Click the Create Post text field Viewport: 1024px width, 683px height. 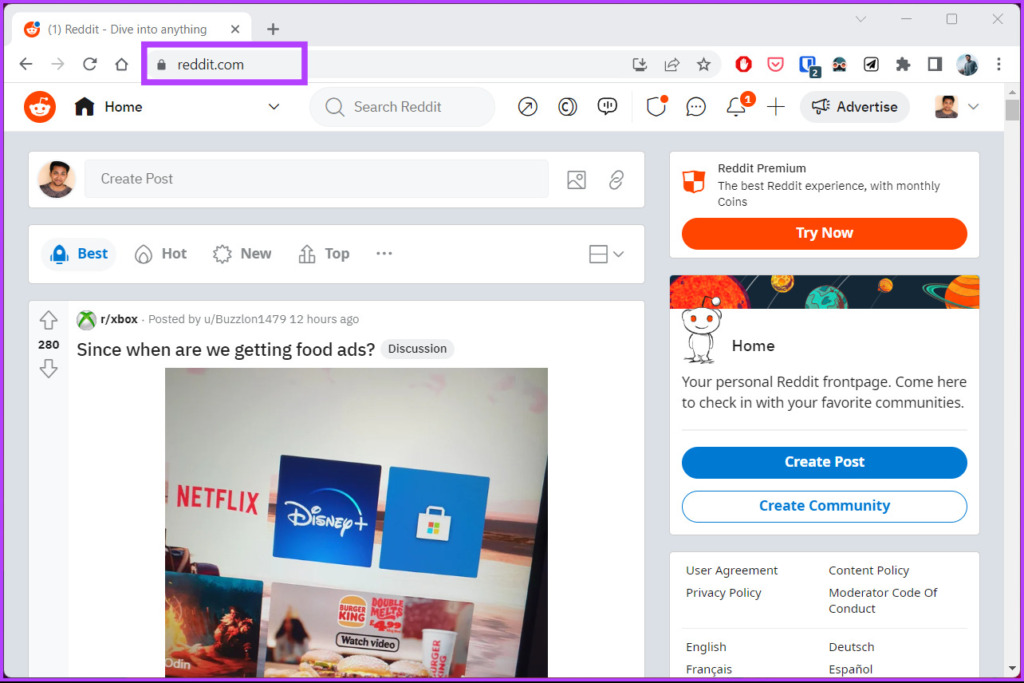317,179
